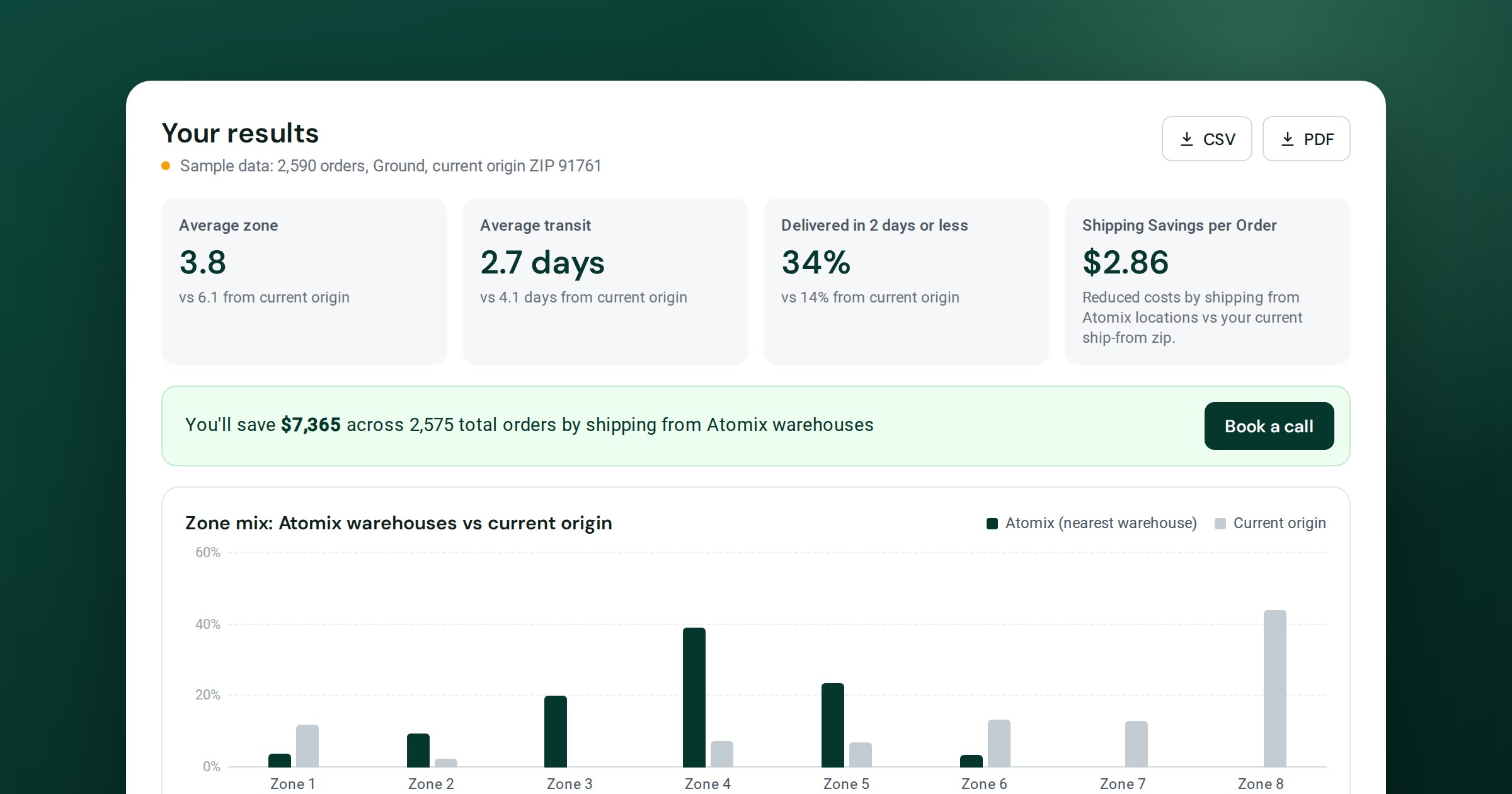Screen dimensions: 1512x794
Task: Click the $2.86 savings per order value
Action: pos(1125,262)
